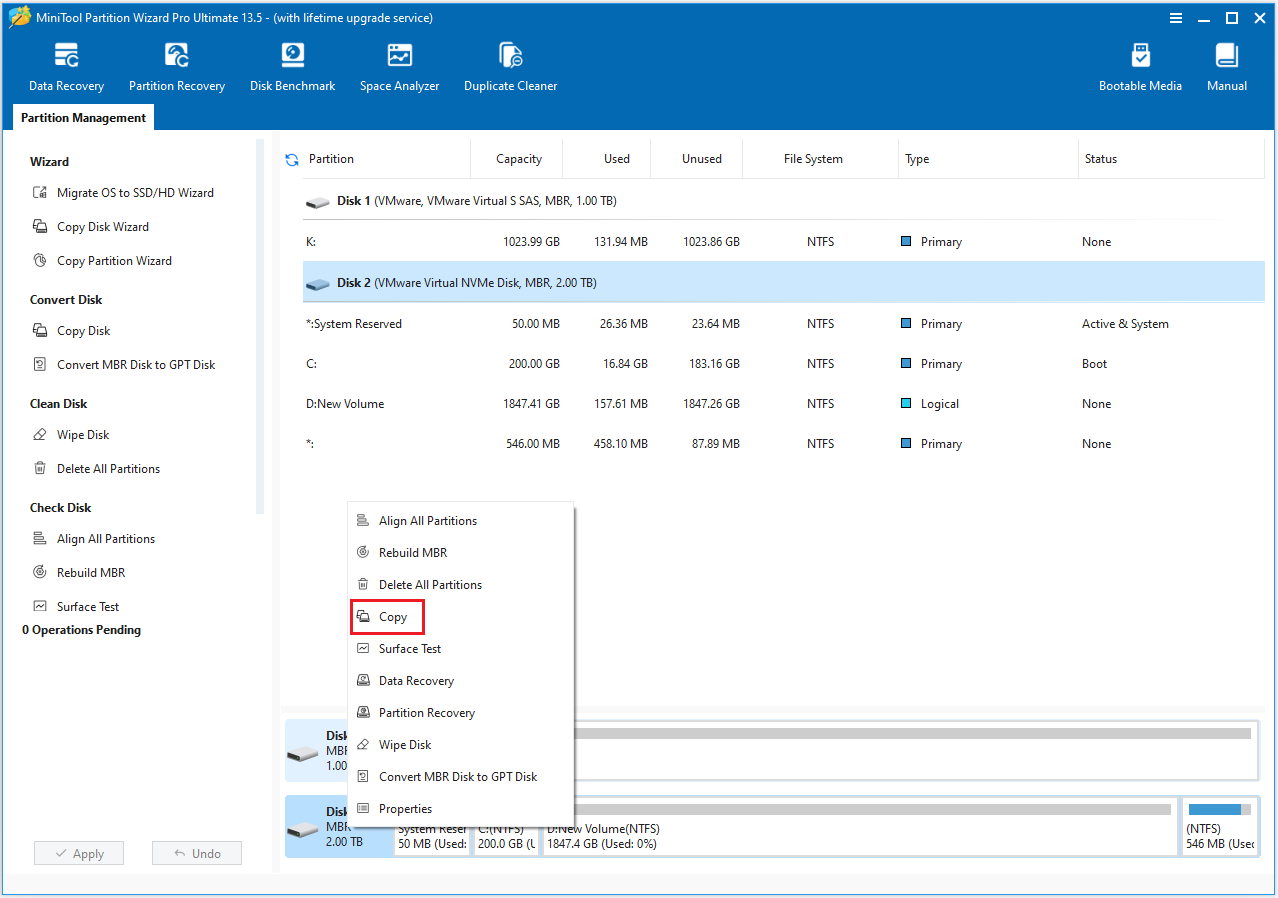Launch the Partition Recovery tool
This screenshot has height=898, width=1278.
click(x=177, y=65)
